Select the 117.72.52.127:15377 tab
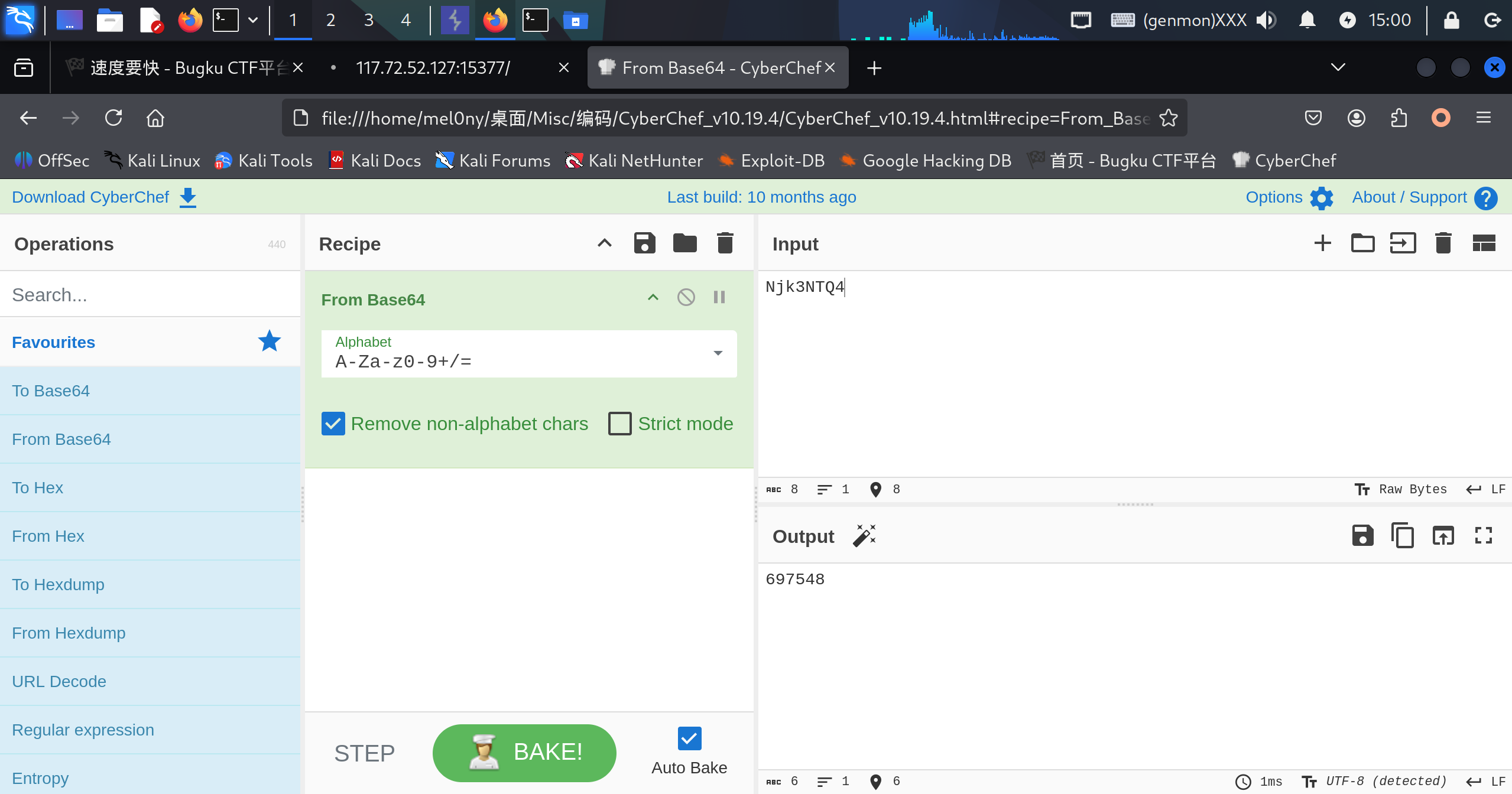Screen dimensions: 1512x794 pyautogui.click(x=433, y=68)
